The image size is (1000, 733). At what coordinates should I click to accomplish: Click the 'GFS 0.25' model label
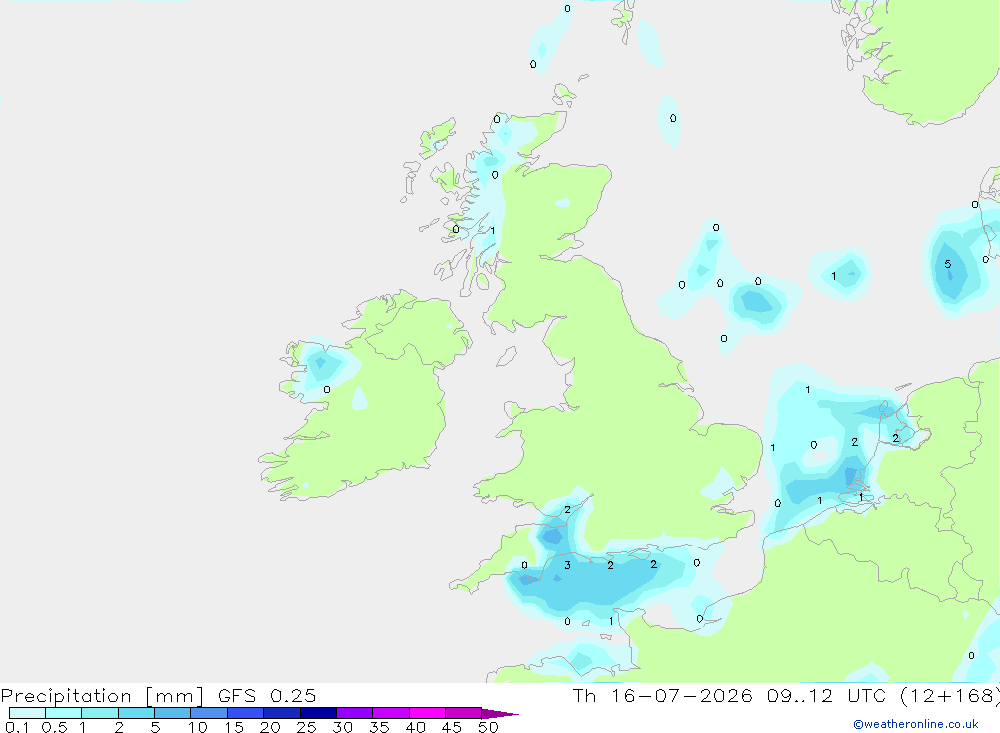tap(267, 696)
